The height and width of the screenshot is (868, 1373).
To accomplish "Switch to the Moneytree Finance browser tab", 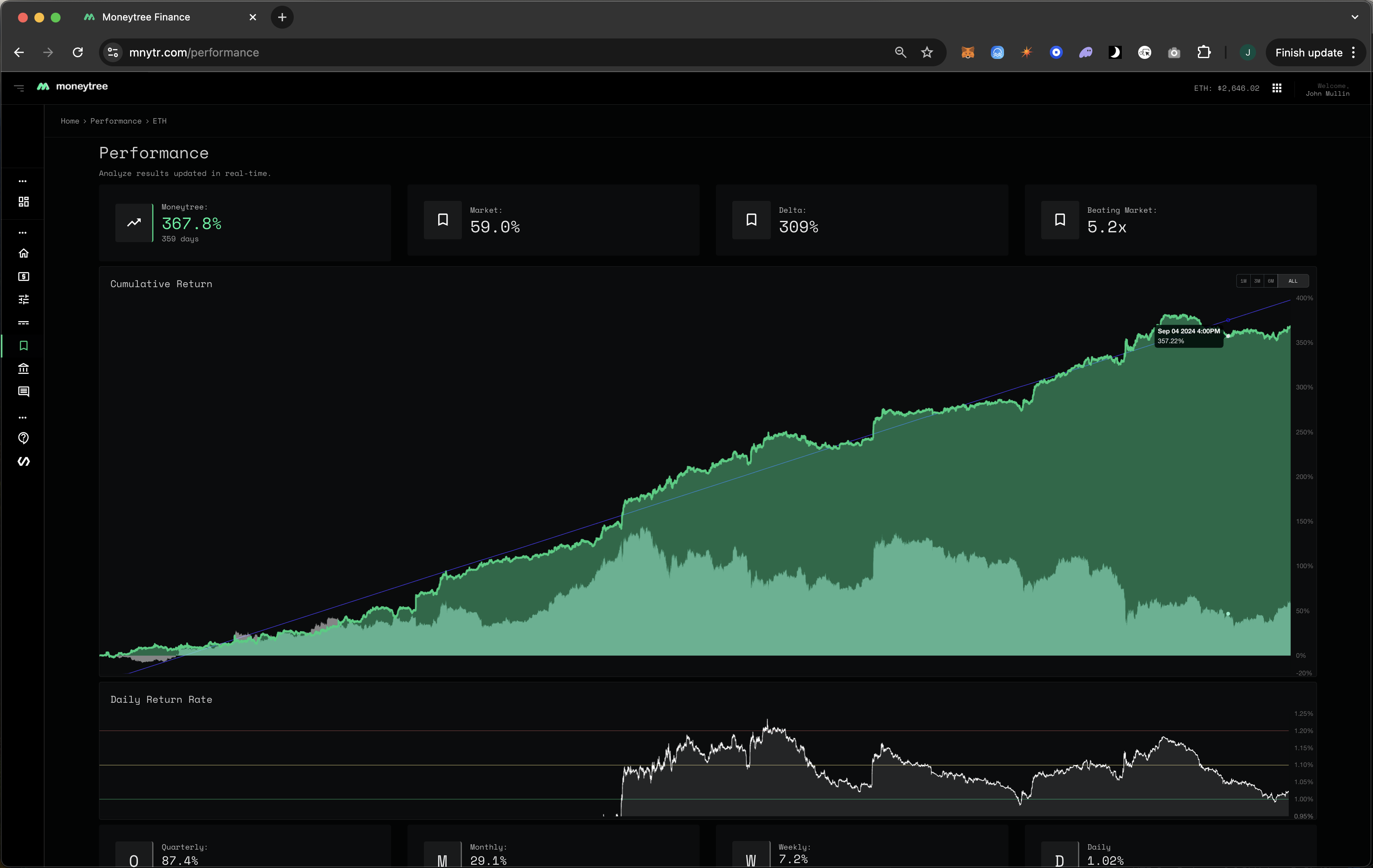I will [x=146, y=17].
